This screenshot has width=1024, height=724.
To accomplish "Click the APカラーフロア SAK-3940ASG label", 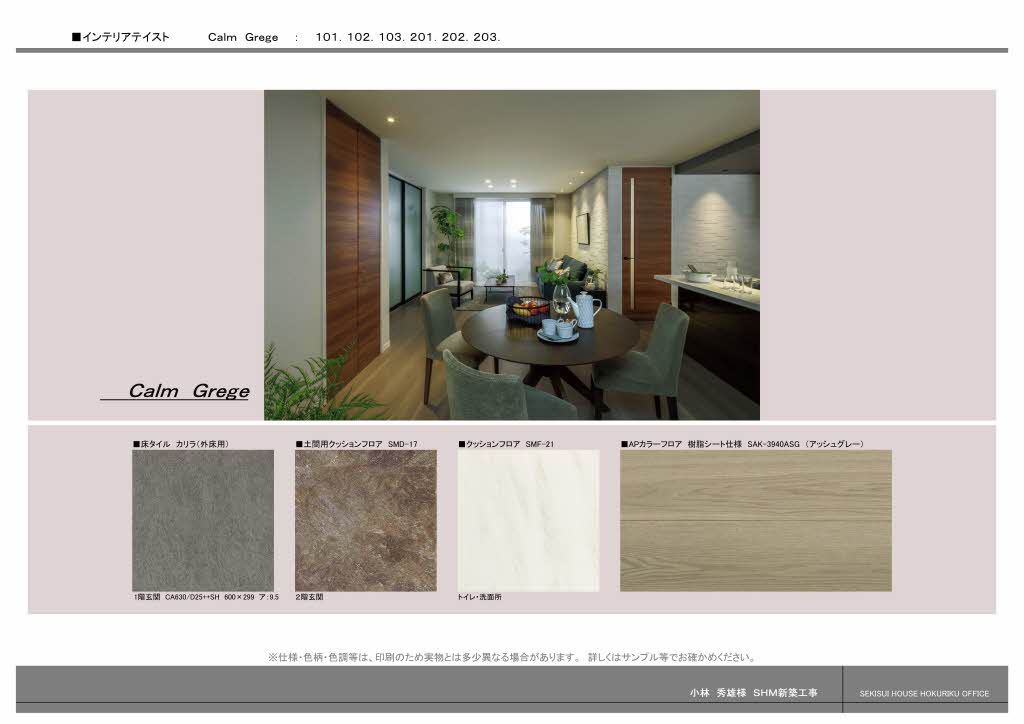I will (741, 442).
